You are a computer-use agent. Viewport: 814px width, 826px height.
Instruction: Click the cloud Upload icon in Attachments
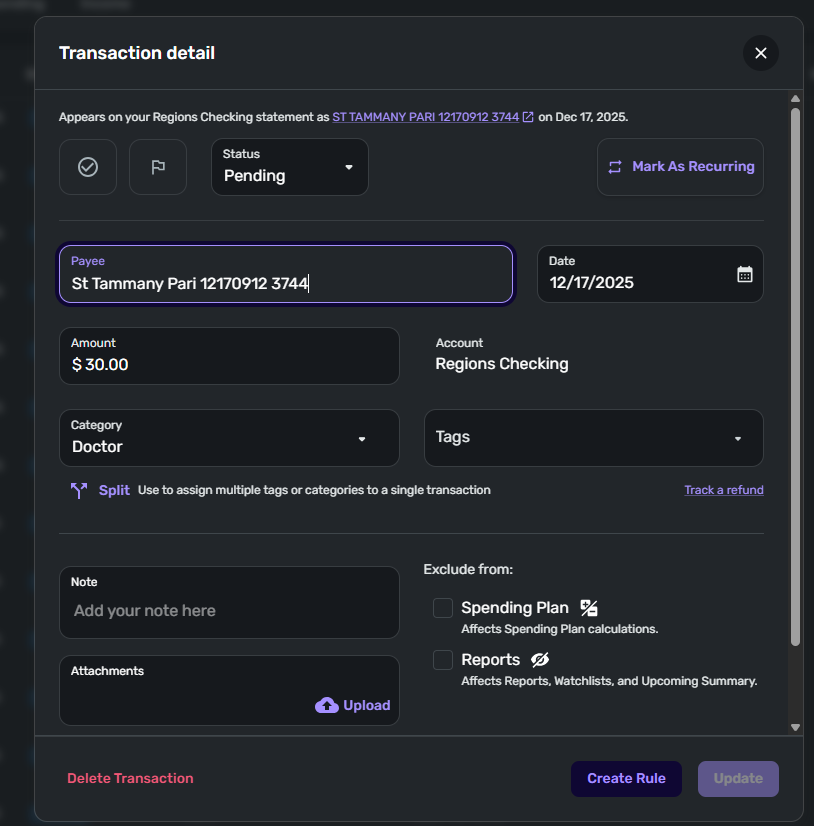(x=327, y=705)
